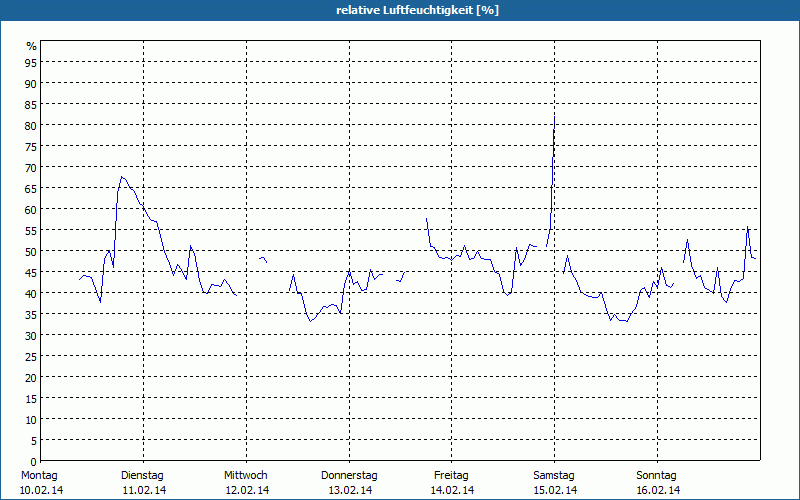Select the 'Donnerstag' day label
The width and height of the screenshot is (800, 500).
tap(349, 475)
